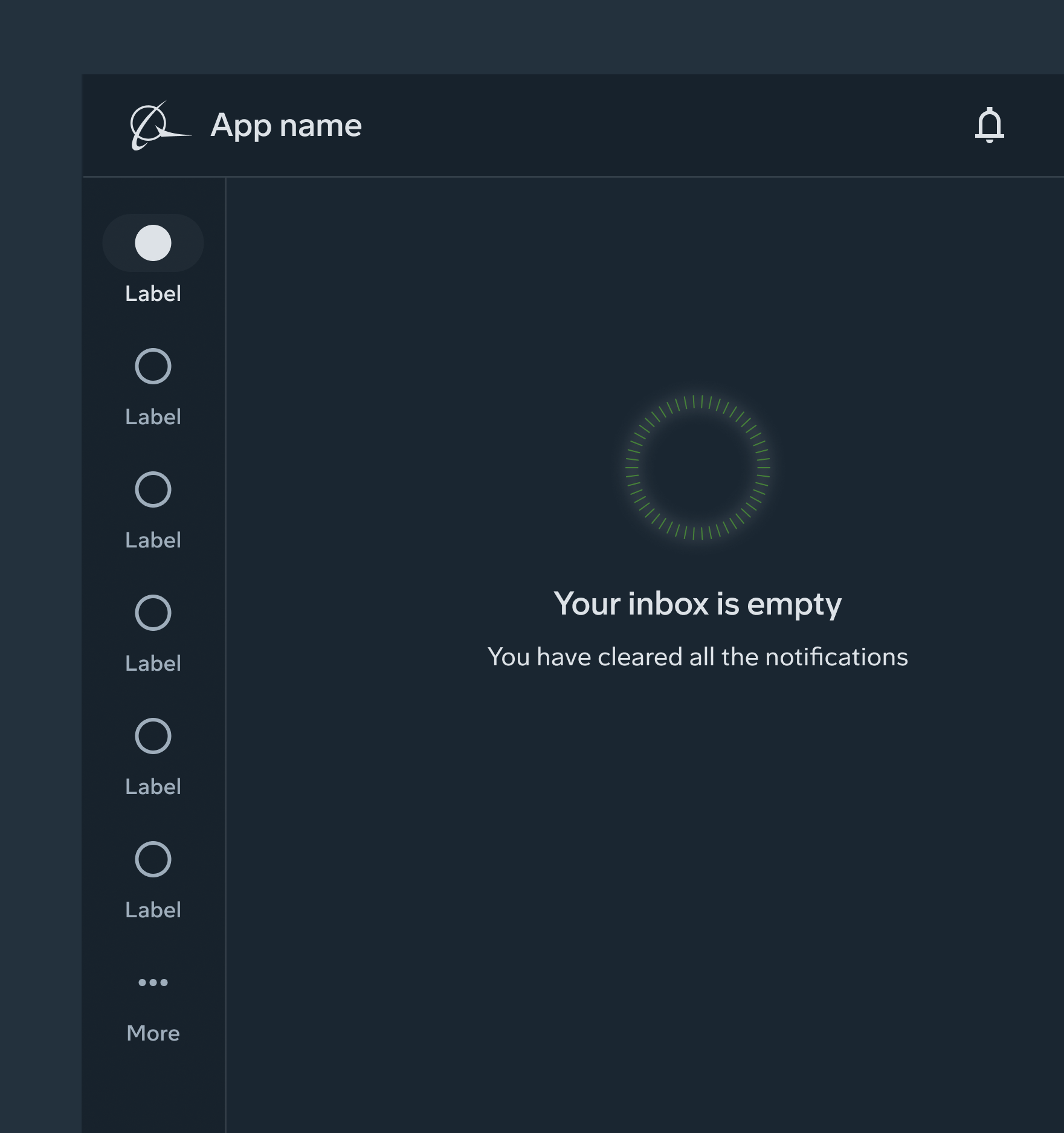Open notifications with the bell icon
Viewport: 1064px width, 1133px height.
(989, 125)
